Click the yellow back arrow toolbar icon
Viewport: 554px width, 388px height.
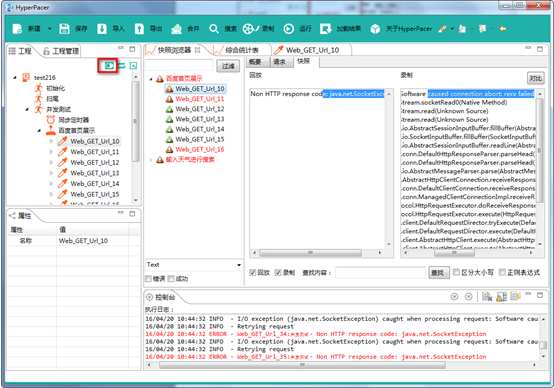click(x=503, y=29)
